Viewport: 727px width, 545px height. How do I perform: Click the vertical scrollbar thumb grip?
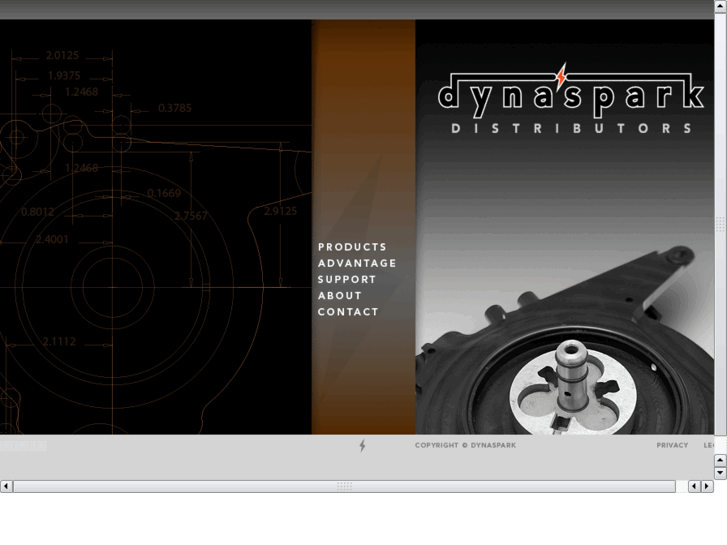pyautogui.click(x=720, y=225)
